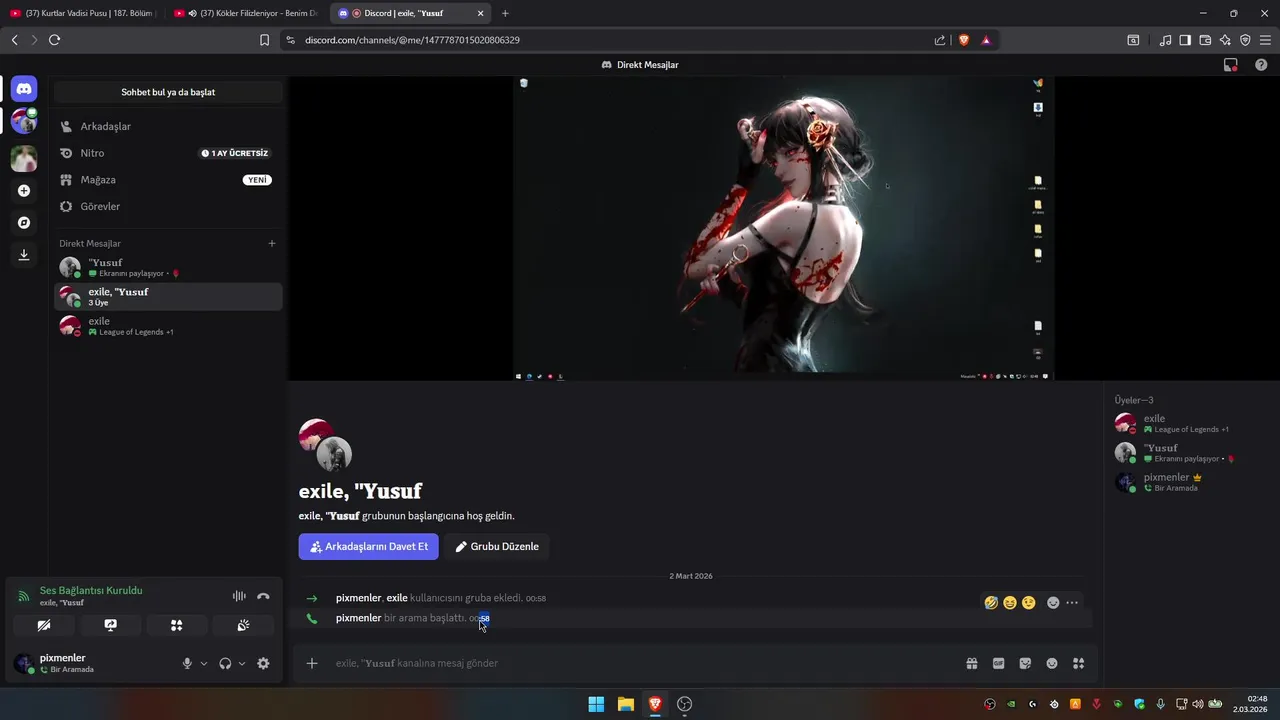Add a server with the plus icon
The height and width of the screenshot is (720, 1280).
pos(24,191)
